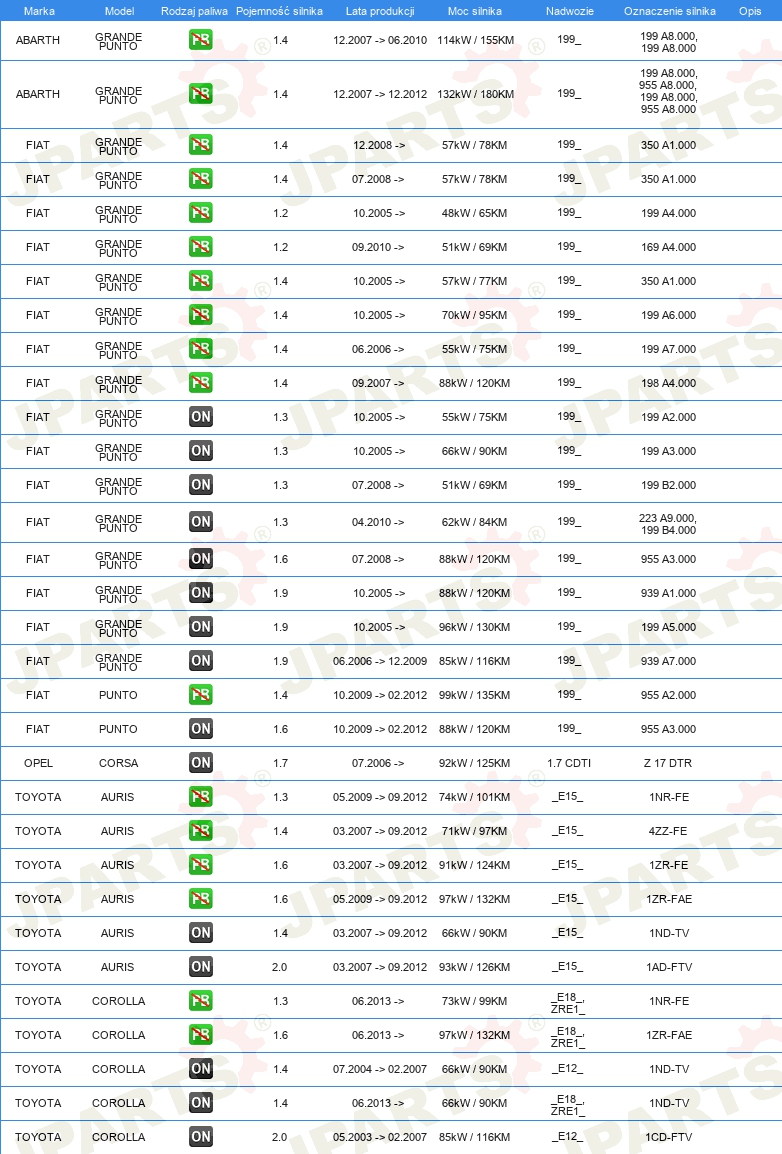Click the 93kW / 126KM power cell

click(474, 967)
